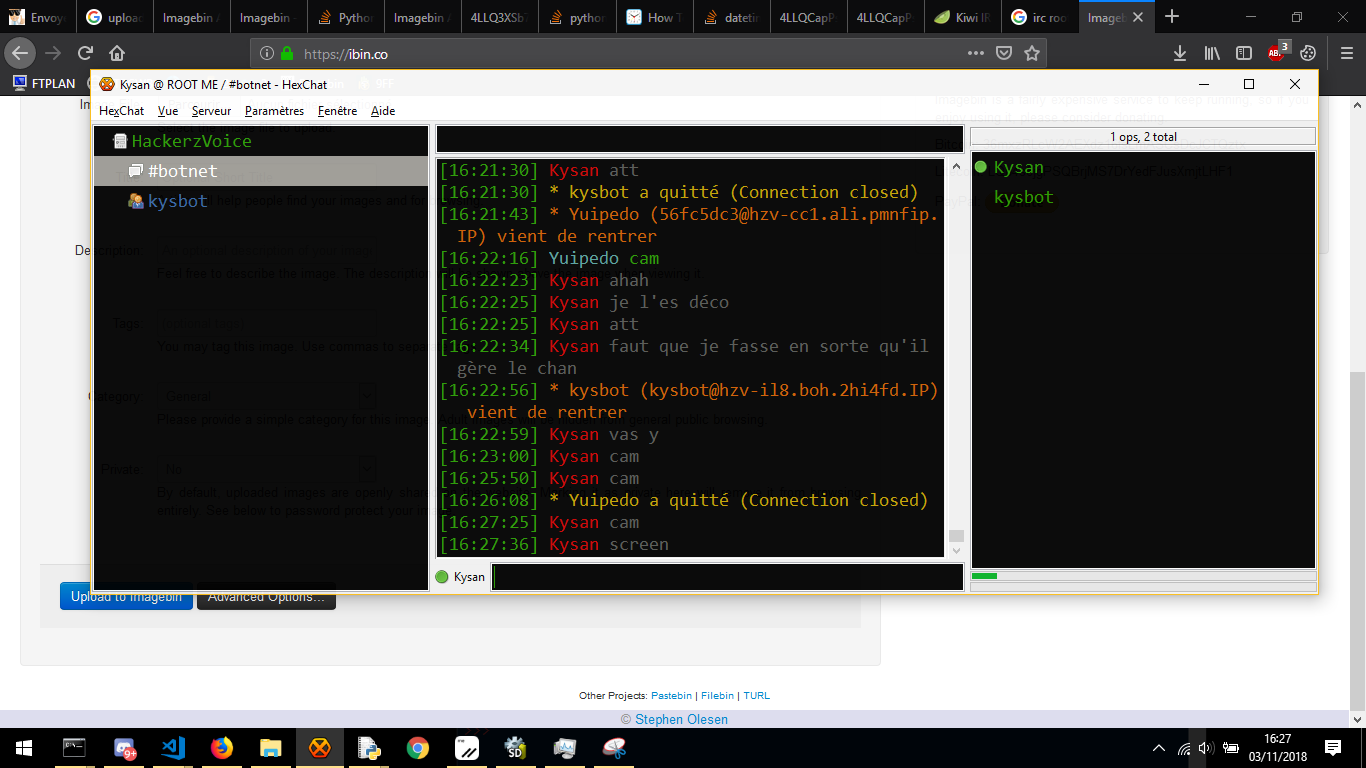1366x768 pixels.
Task: Launch the Snipping Tool from taskbar
Action: tap(614, 747)
